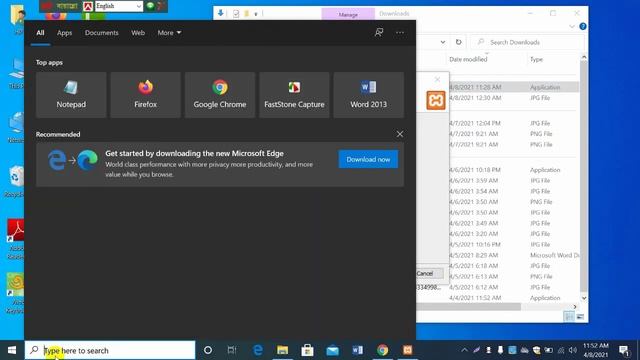Sort by the Type column header
The image size is (640, 360).
(x=536, y=59)
